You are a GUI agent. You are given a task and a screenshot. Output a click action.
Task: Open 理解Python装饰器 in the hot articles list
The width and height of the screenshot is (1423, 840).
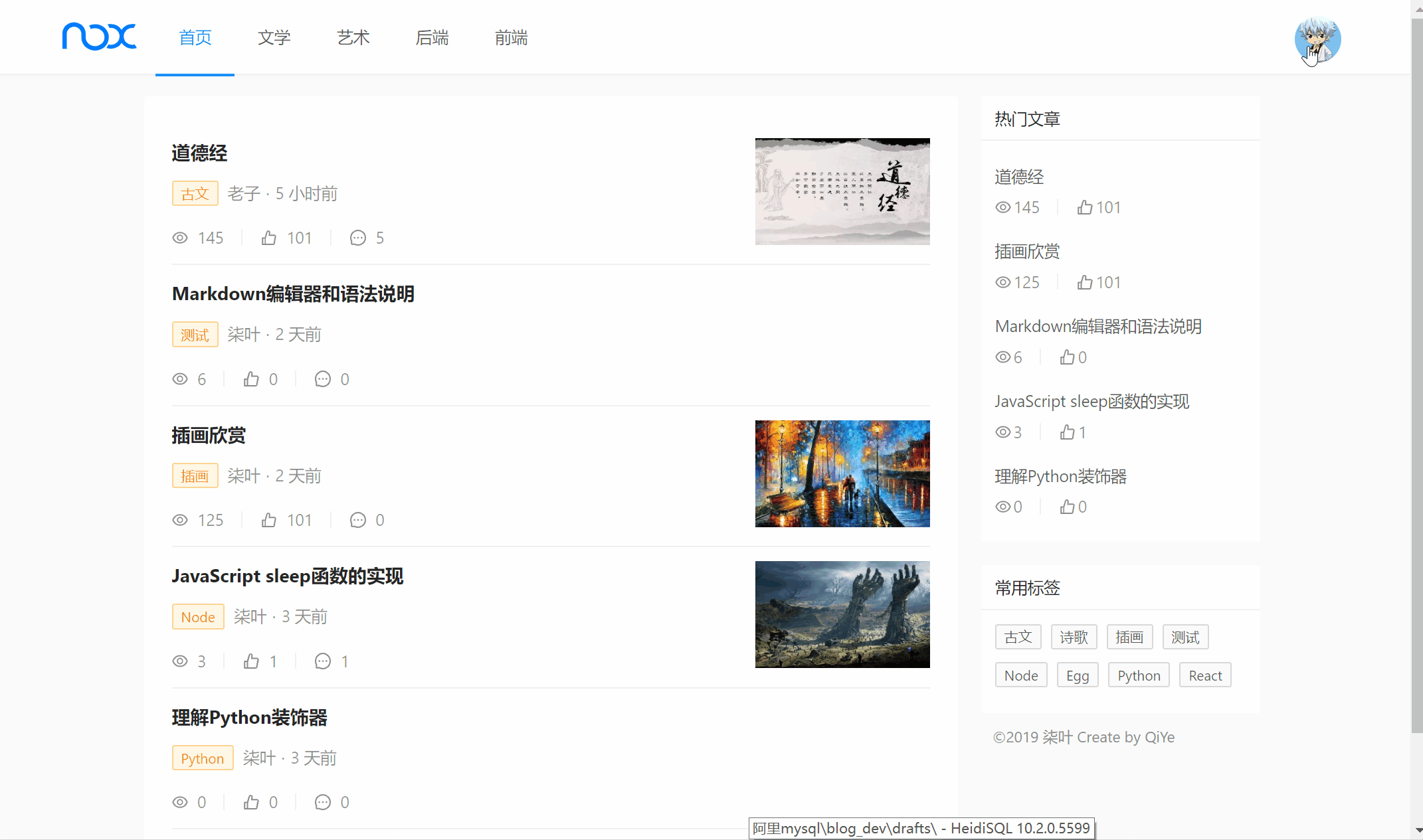pos(1060,476)
